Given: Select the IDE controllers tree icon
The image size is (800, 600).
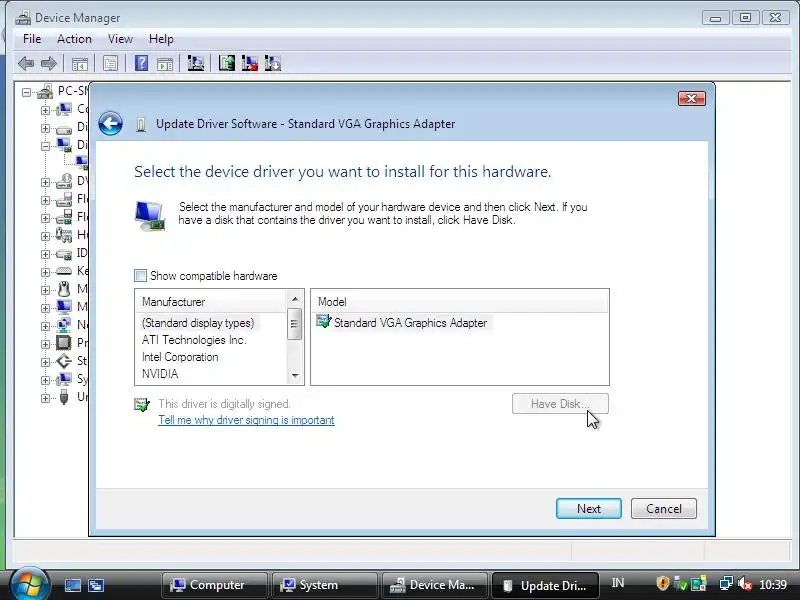Looking at the screenshot, I should [64, 254].
